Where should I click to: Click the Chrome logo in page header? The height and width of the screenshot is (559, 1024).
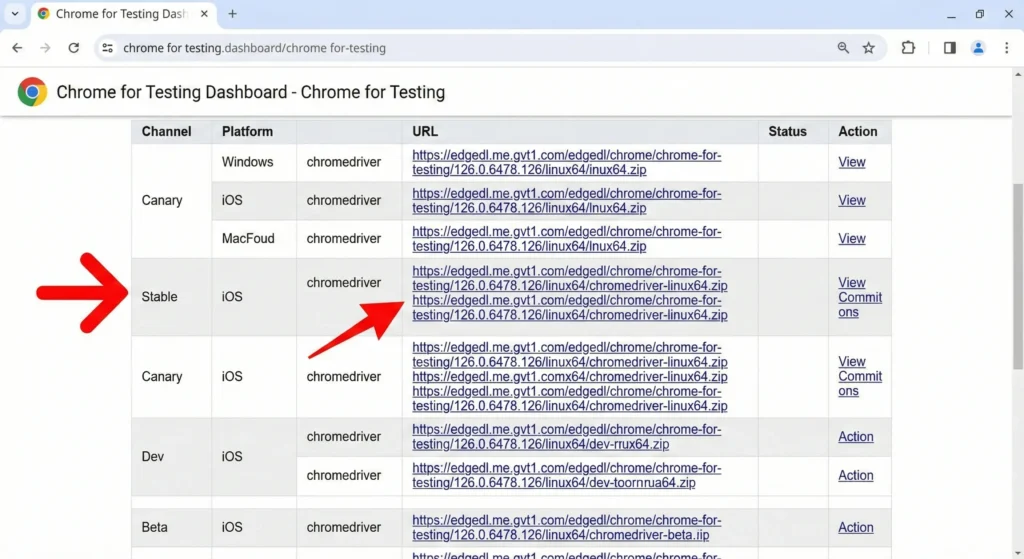pyautogui.click(x=32, y=92)
